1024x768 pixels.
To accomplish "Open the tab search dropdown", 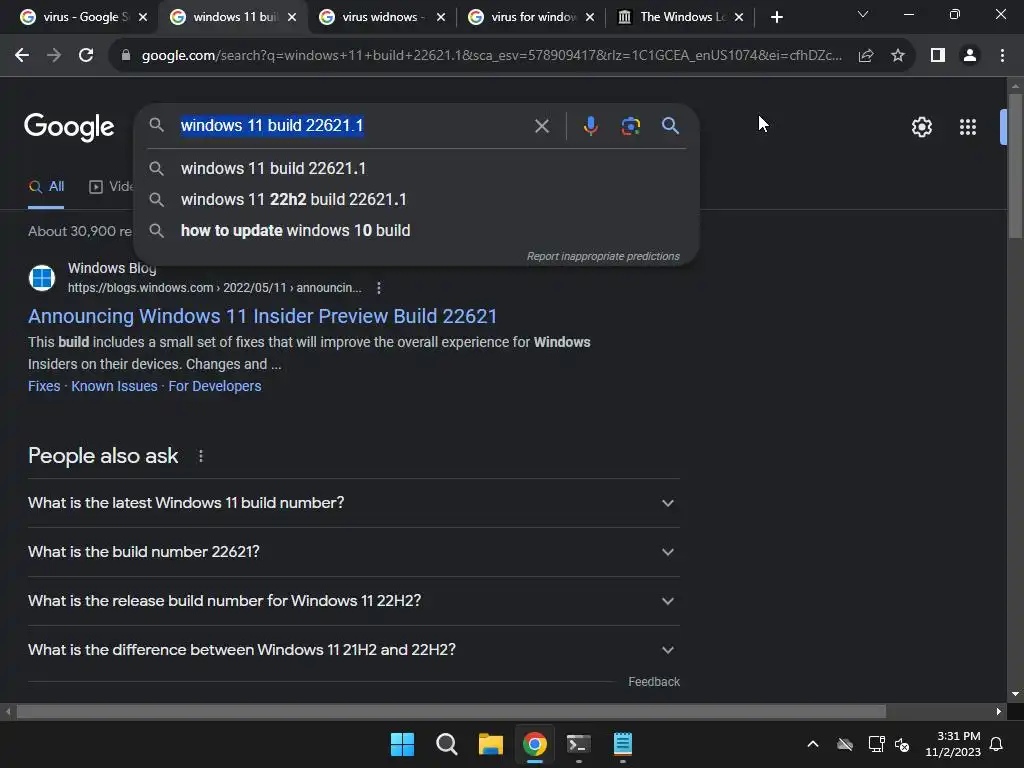I will (x=863, y=14).
